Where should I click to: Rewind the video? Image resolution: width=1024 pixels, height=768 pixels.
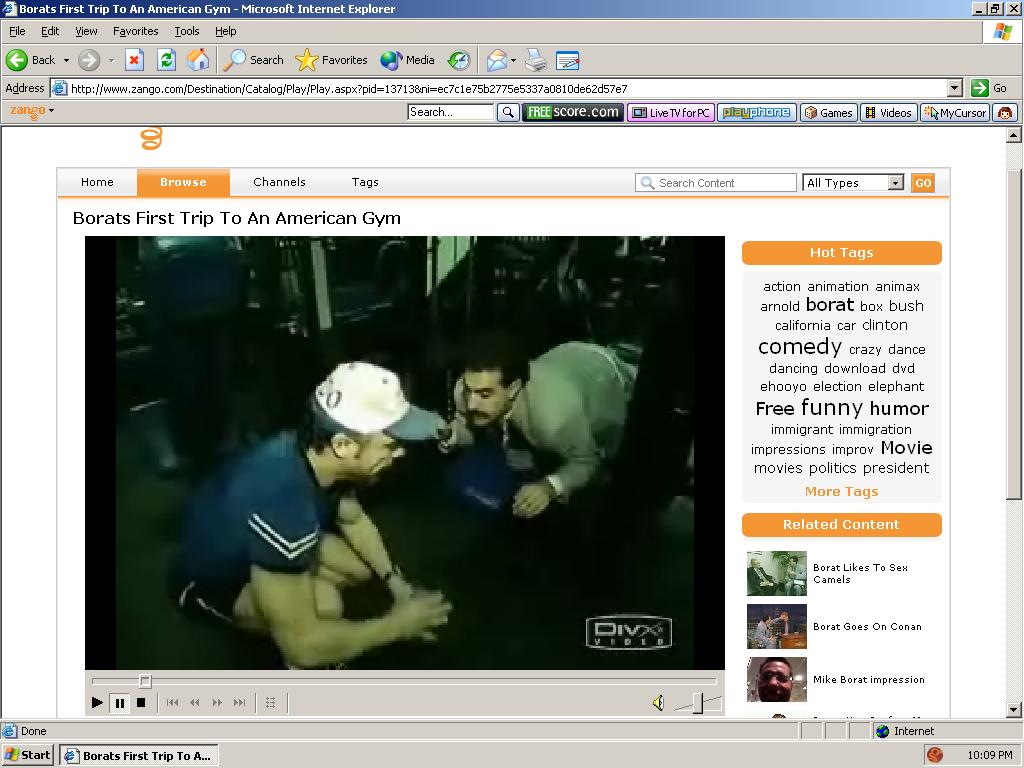click(x=195, y=703)
